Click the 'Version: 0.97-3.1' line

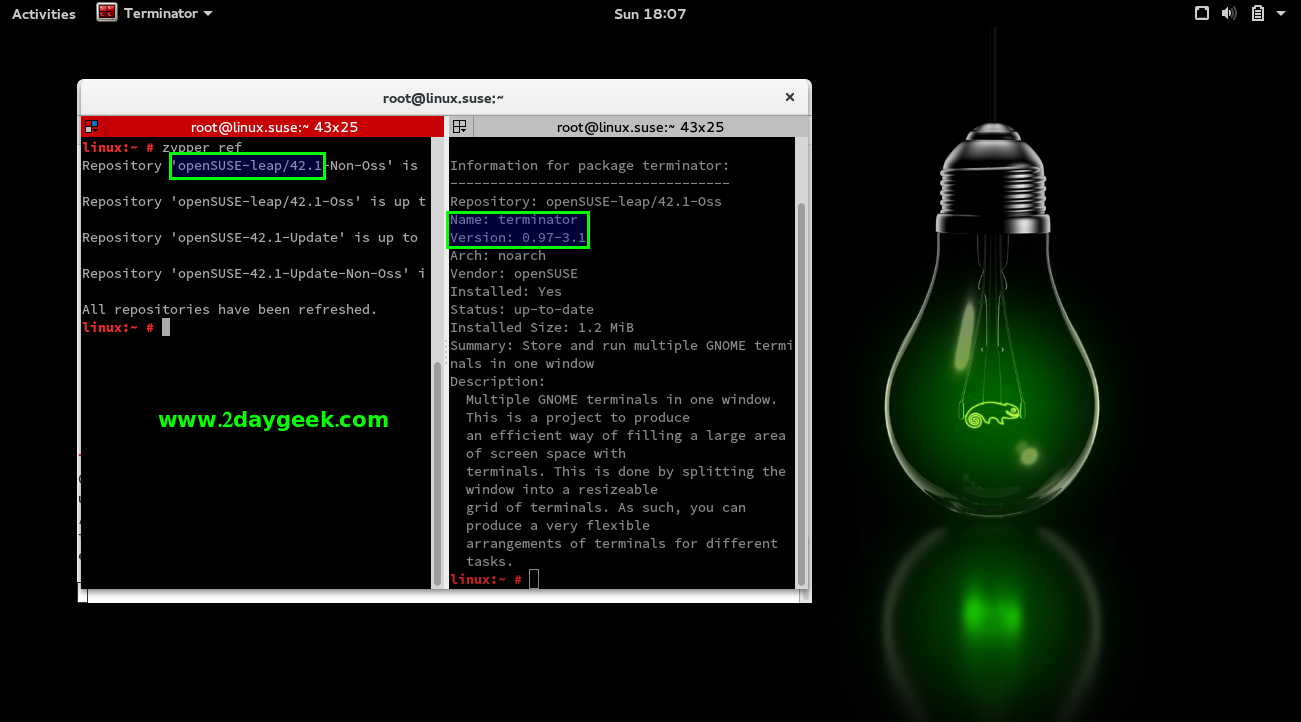coord(518,237)
